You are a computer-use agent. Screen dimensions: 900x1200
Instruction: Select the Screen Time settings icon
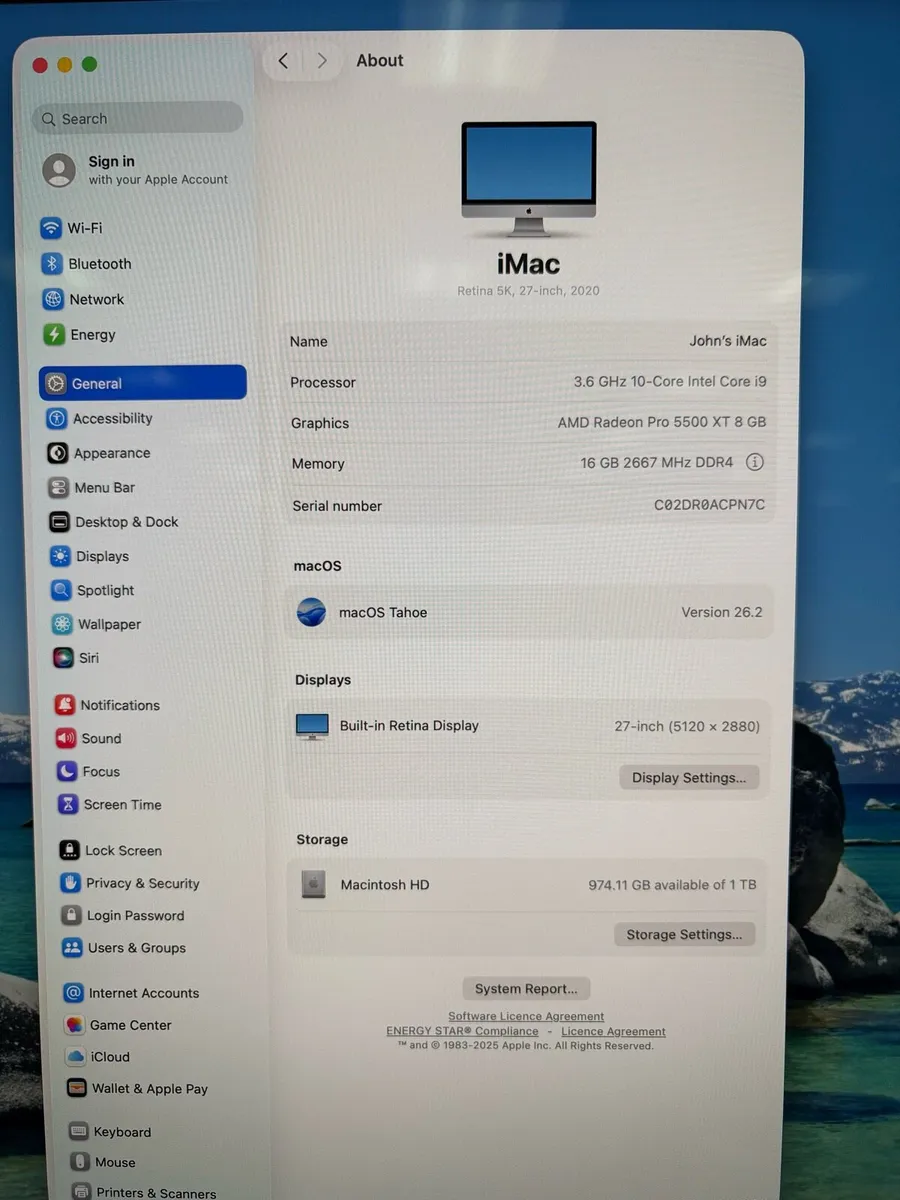point(67,804)
